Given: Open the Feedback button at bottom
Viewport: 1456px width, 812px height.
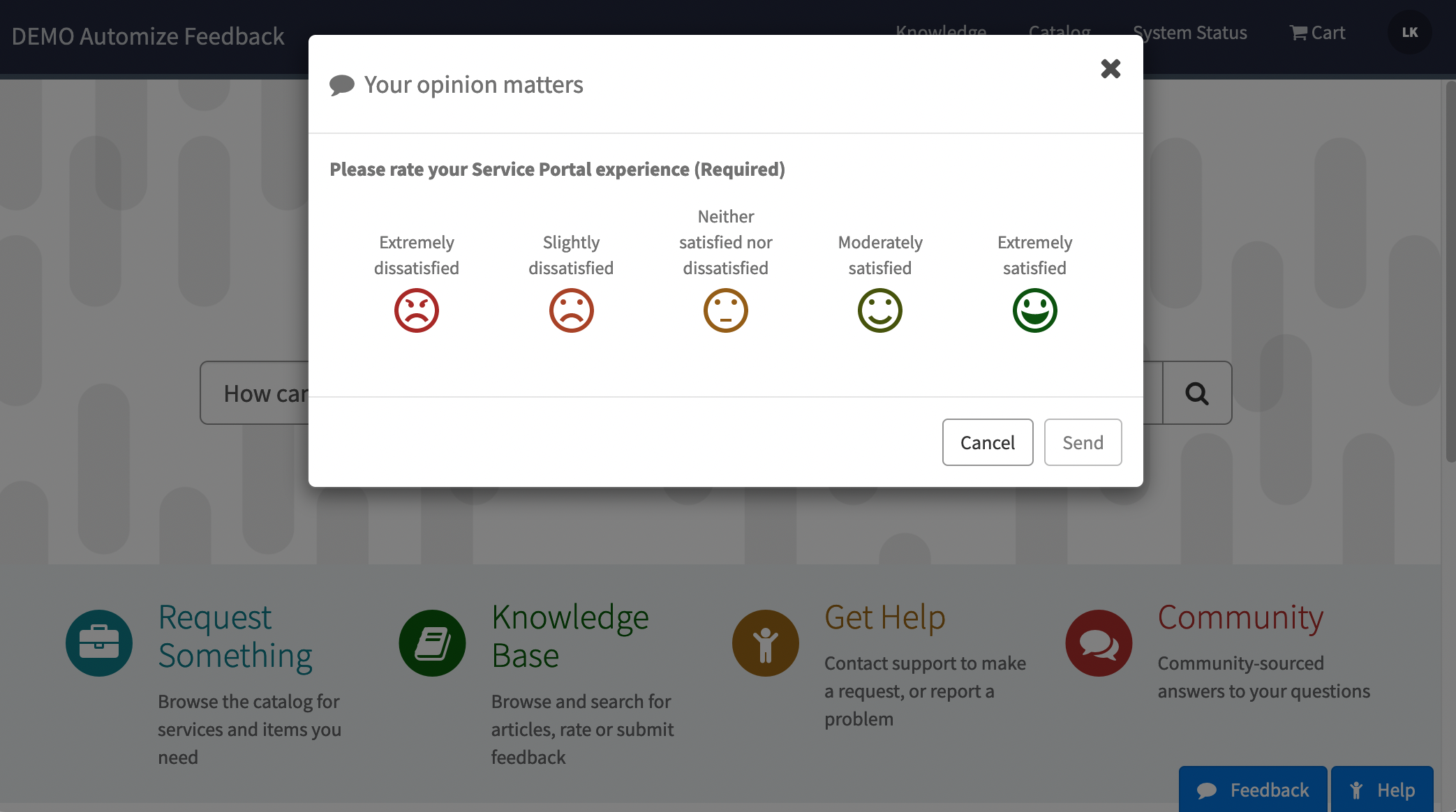Looking at the screenshot, I should [x=1252, y=790].
